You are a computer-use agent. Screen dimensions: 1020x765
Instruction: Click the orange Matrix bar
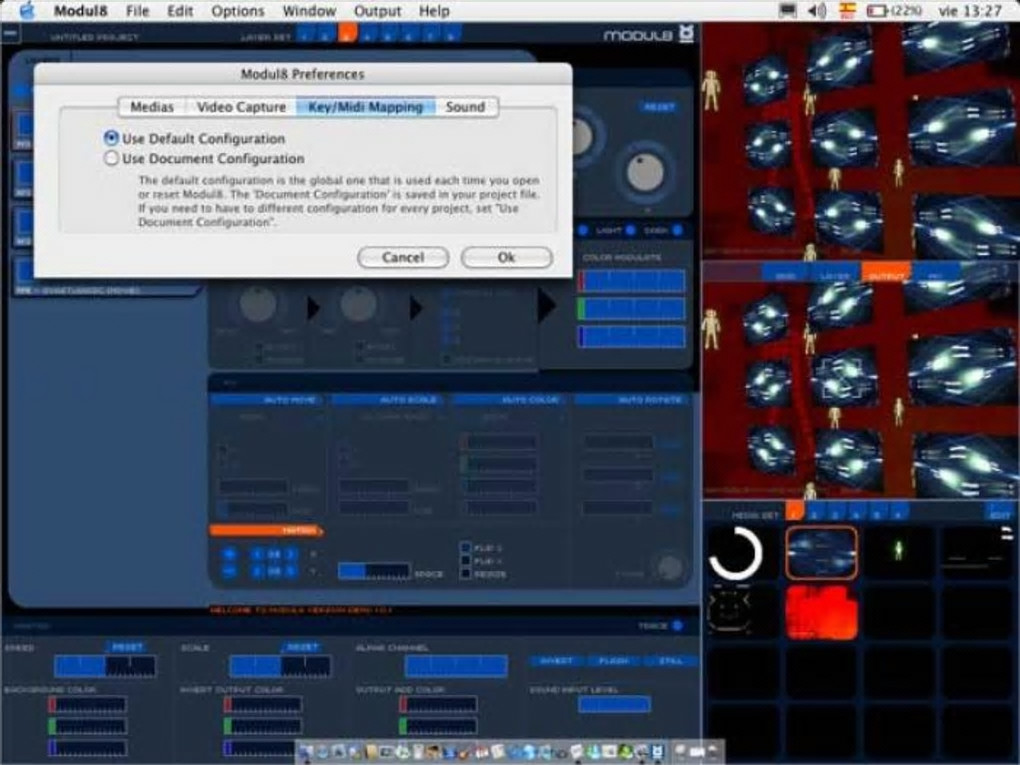[x=266, y=531]
